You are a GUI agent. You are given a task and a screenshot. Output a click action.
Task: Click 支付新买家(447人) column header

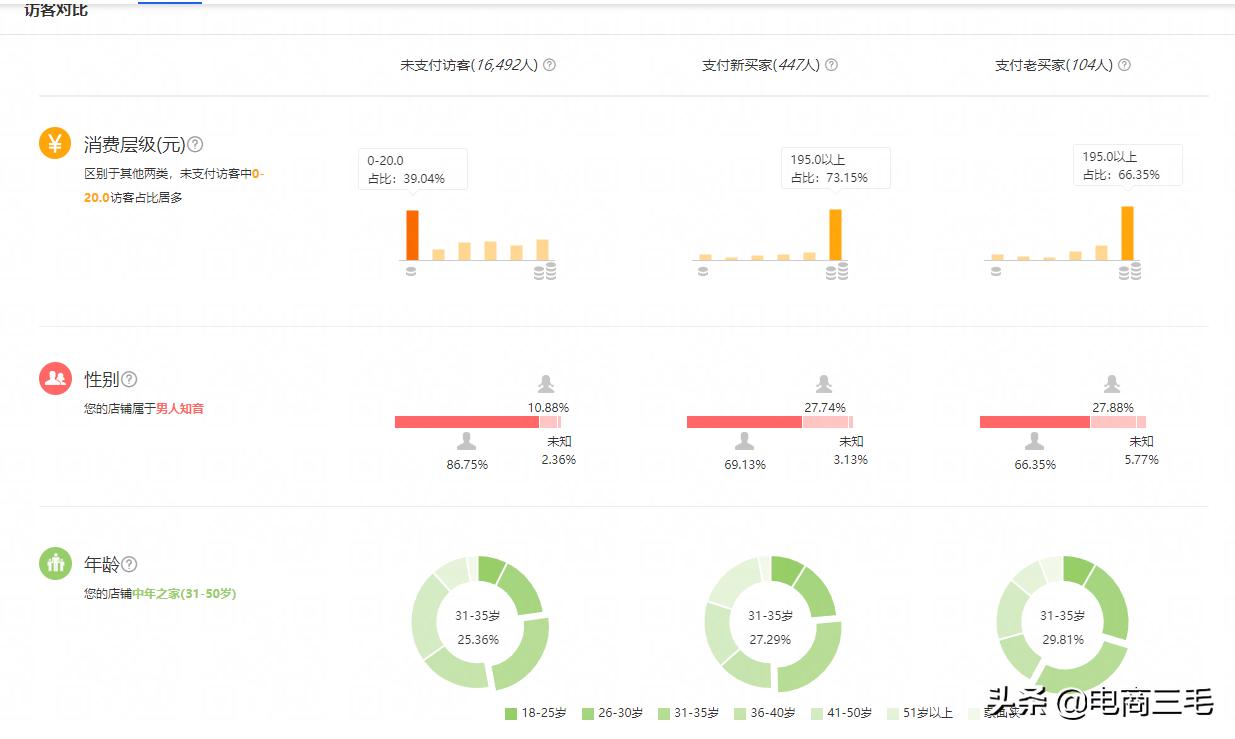pos(761,65)
